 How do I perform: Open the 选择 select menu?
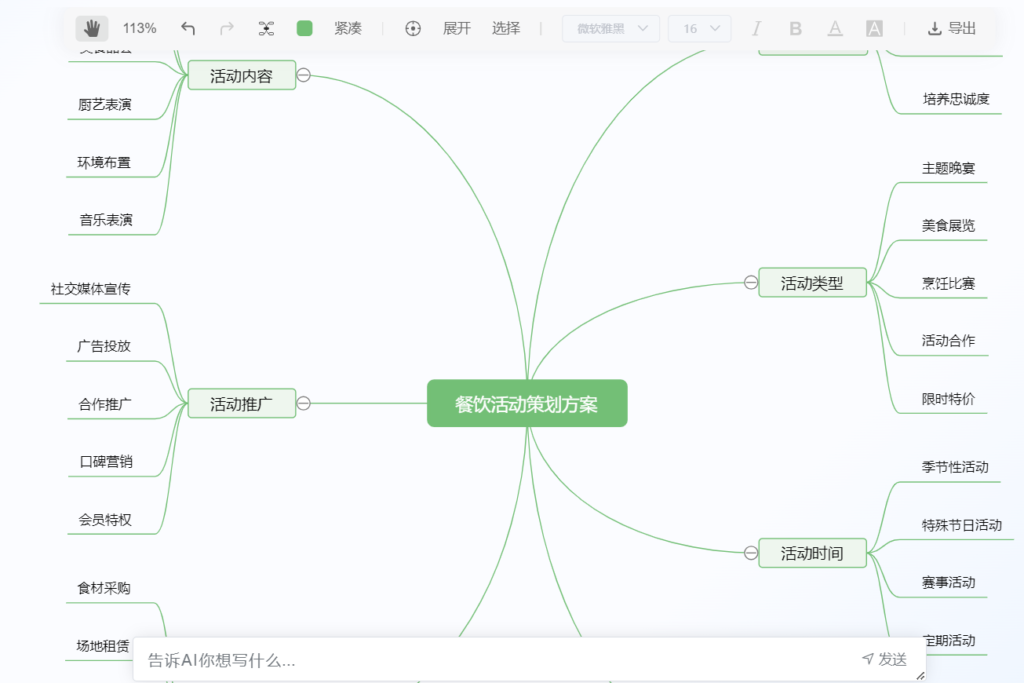click(x=506, y=28)
